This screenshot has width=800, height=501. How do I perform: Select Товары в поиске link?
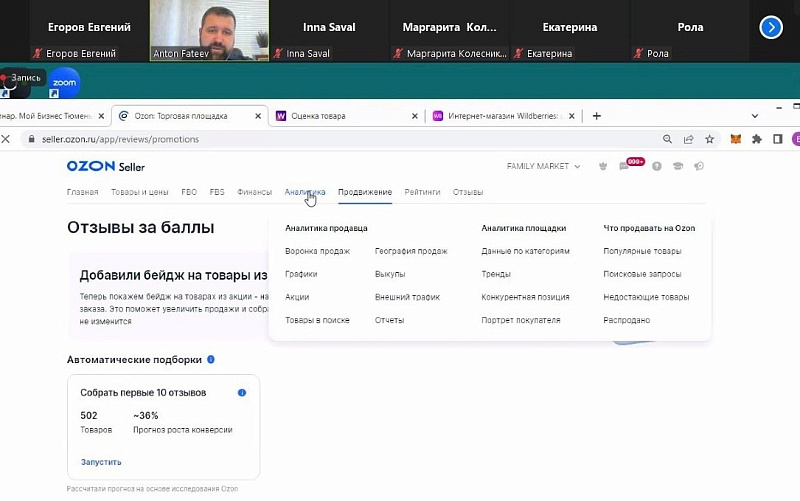(317, 320)
